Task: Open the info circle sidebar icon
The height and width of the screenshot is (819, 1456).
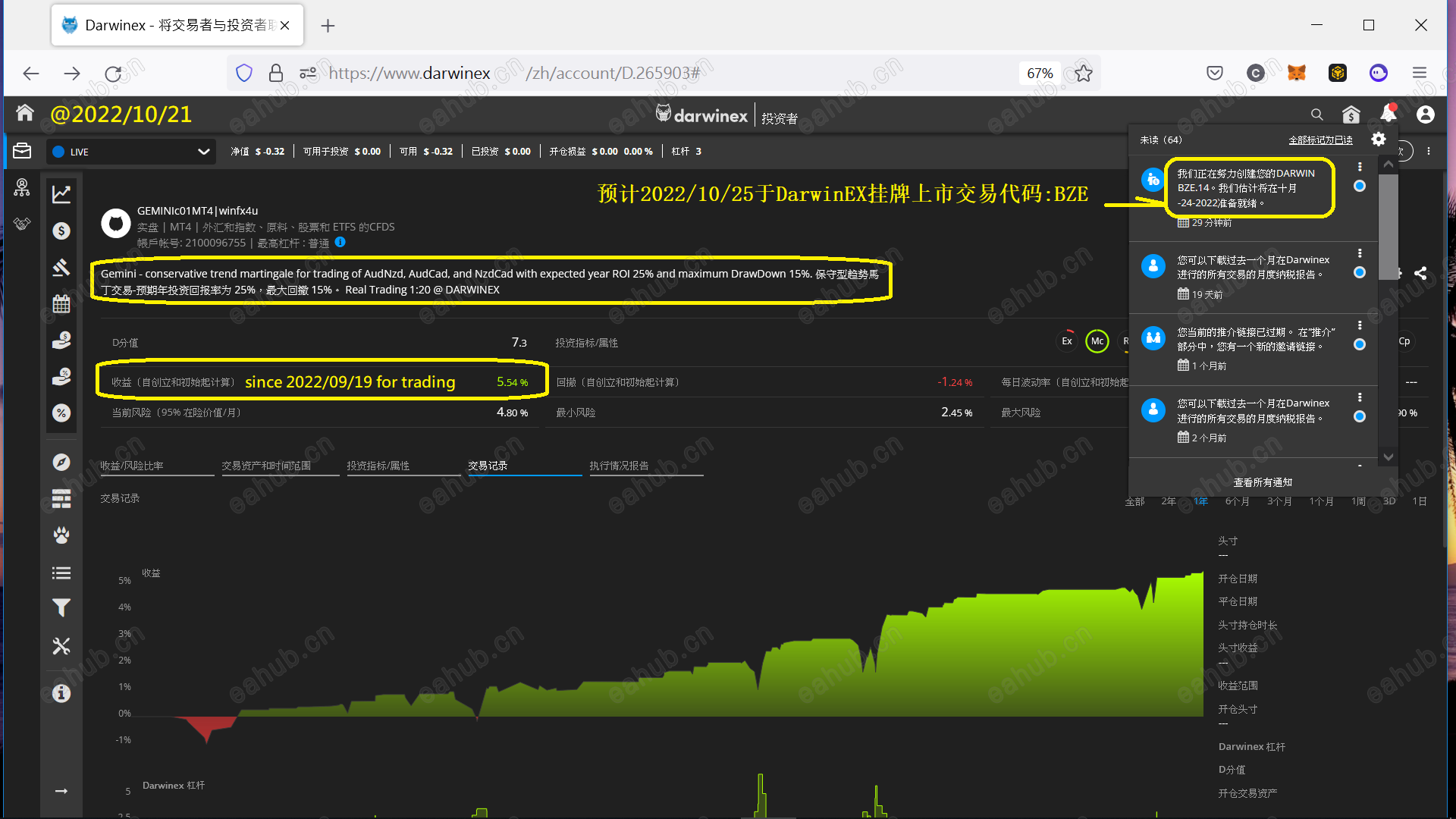Action: click(x=61, y=693)
